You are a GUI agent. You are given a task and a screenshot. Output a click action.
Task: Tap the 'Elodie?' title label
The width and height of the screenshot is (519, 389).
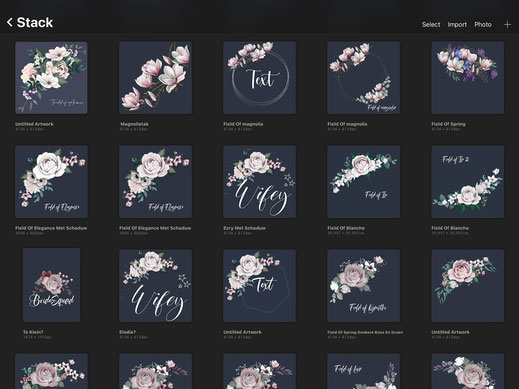(x=127, y=332)
